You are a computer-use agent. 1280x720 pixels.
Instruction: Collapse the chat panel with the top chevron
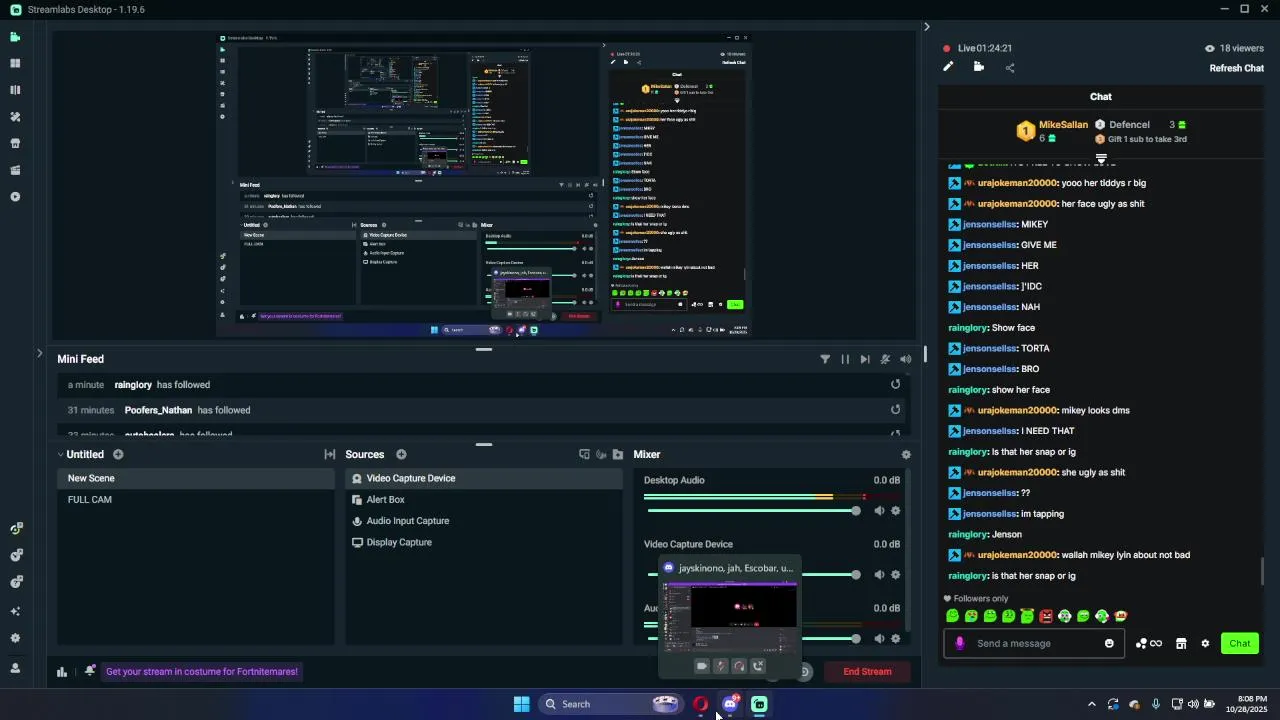pos(926,27)
